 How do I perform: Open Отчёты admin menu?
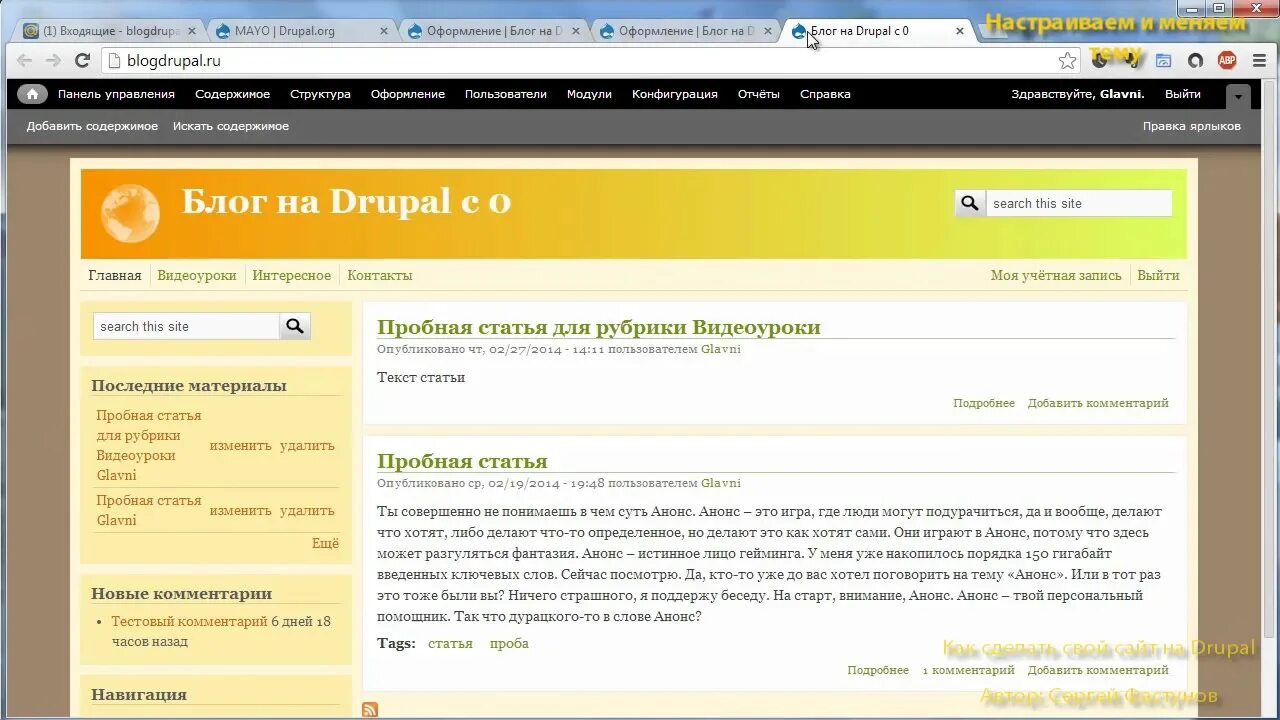[759, 94]
